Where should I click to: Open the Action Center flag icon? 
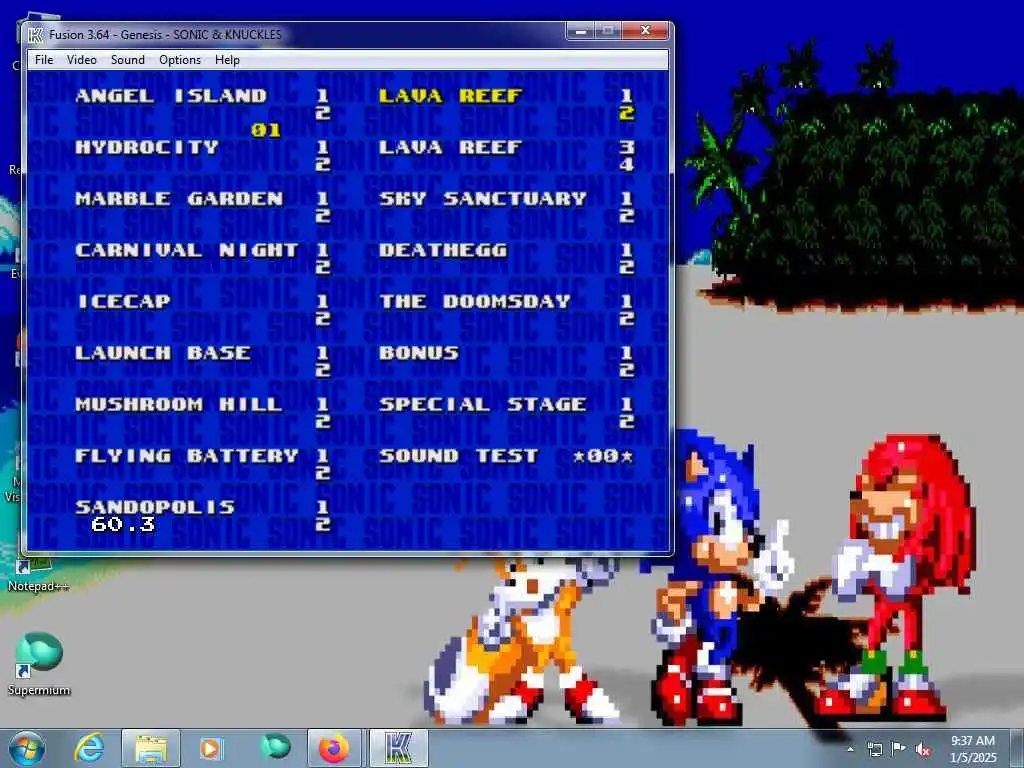coord(898,749)
